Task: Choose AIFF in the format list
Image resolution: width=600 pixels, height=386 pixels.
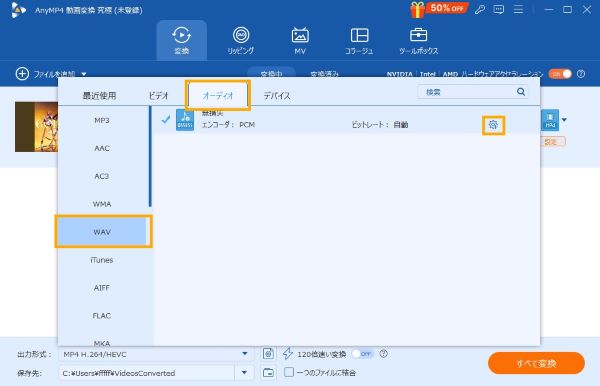Action: pyautogui.click(x=102, y=288)
